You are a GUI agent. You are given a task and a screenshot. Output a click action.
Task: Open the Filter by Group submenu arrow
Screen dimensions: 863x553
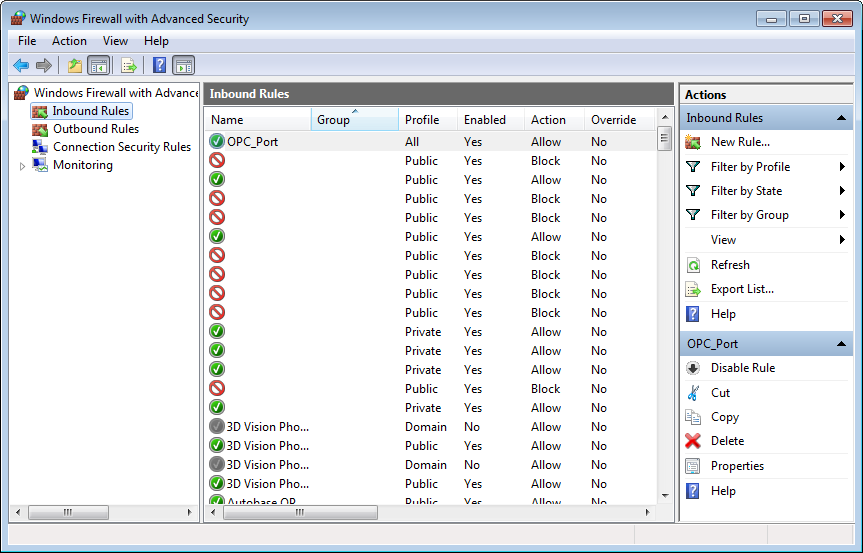[842, 215]
